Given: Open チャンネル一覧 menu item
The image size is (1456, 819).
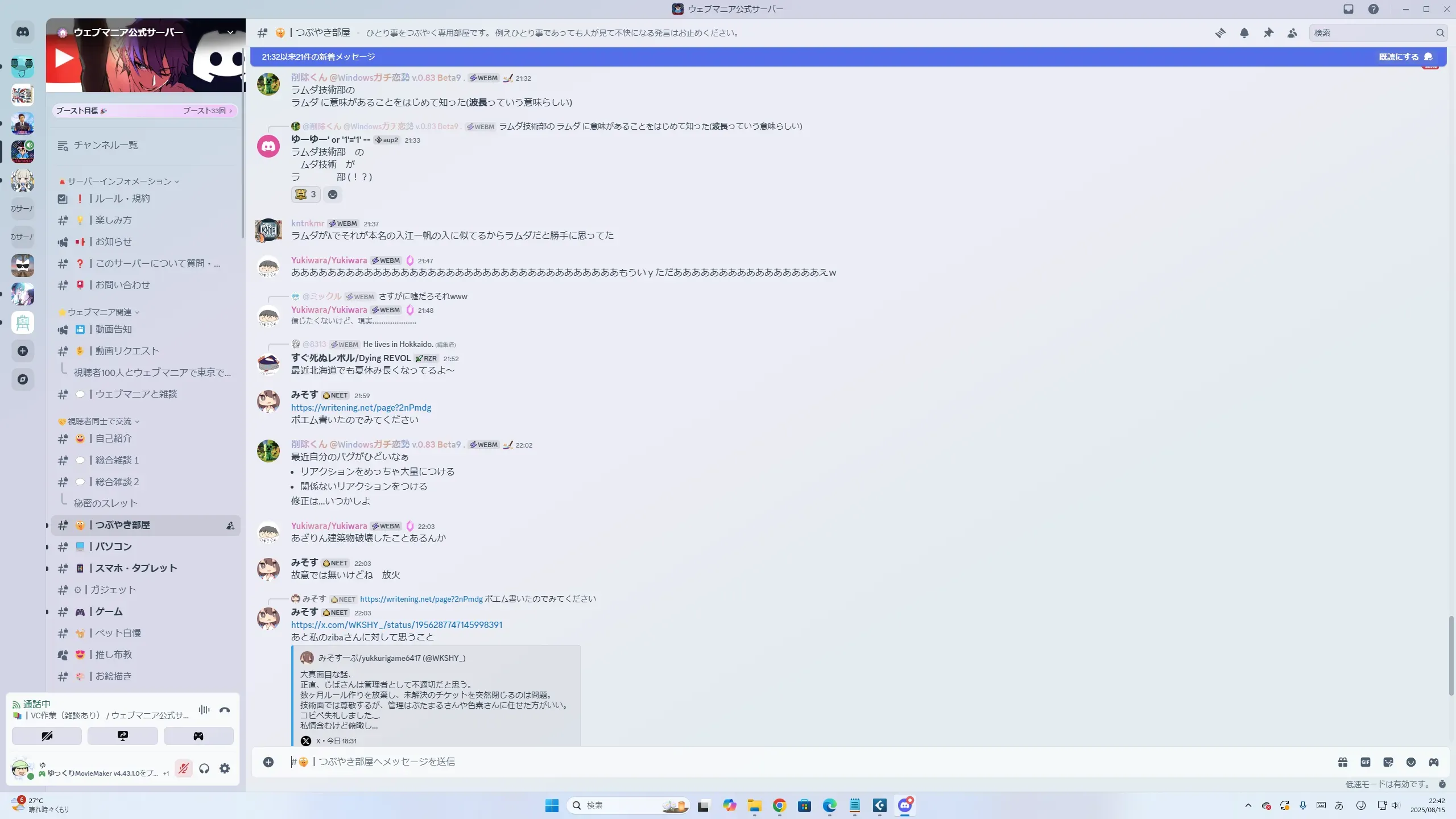Looking at the screenshot, I should [105, 146].
